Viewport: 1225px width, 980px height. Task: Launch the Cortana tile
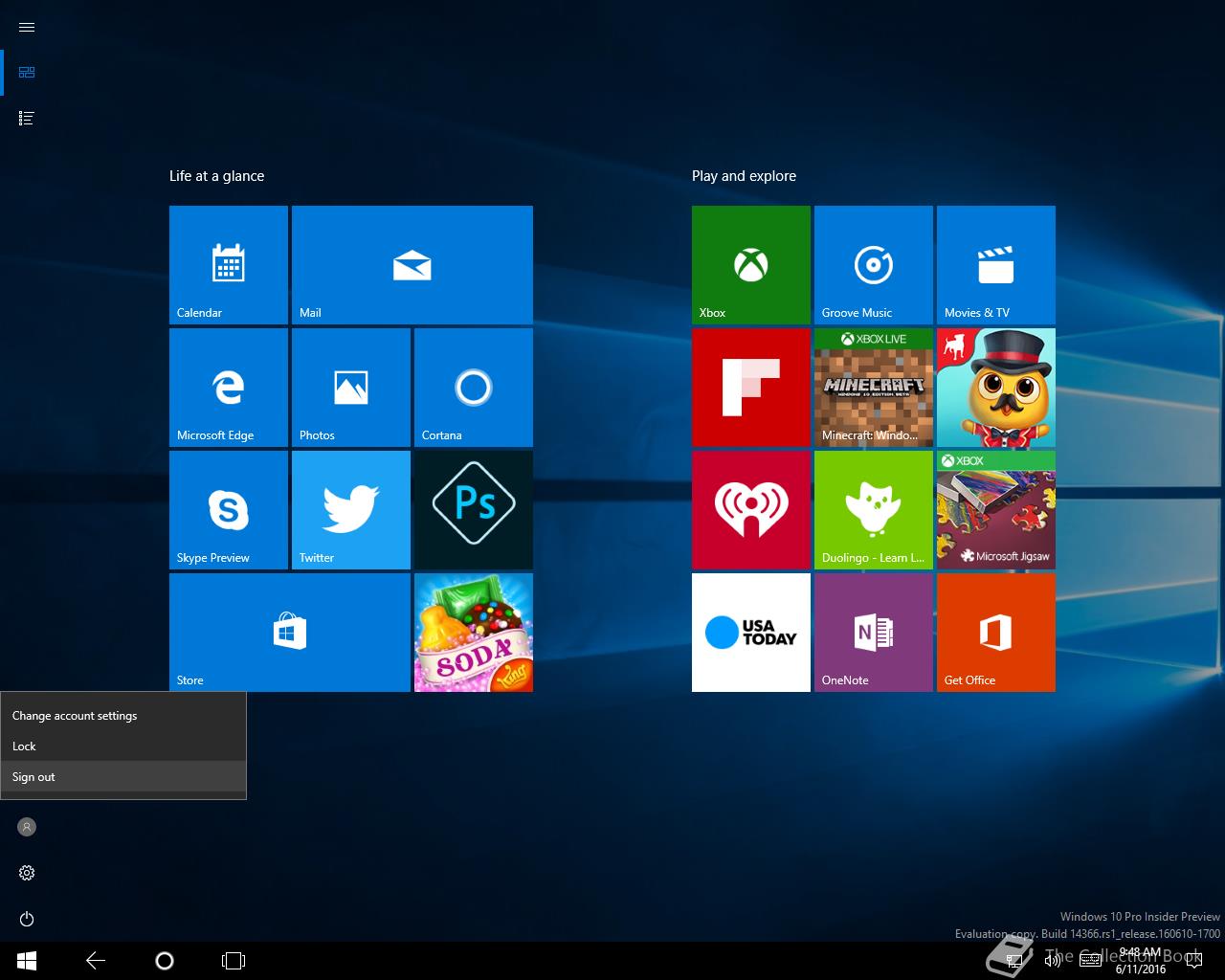coord(474,388)
